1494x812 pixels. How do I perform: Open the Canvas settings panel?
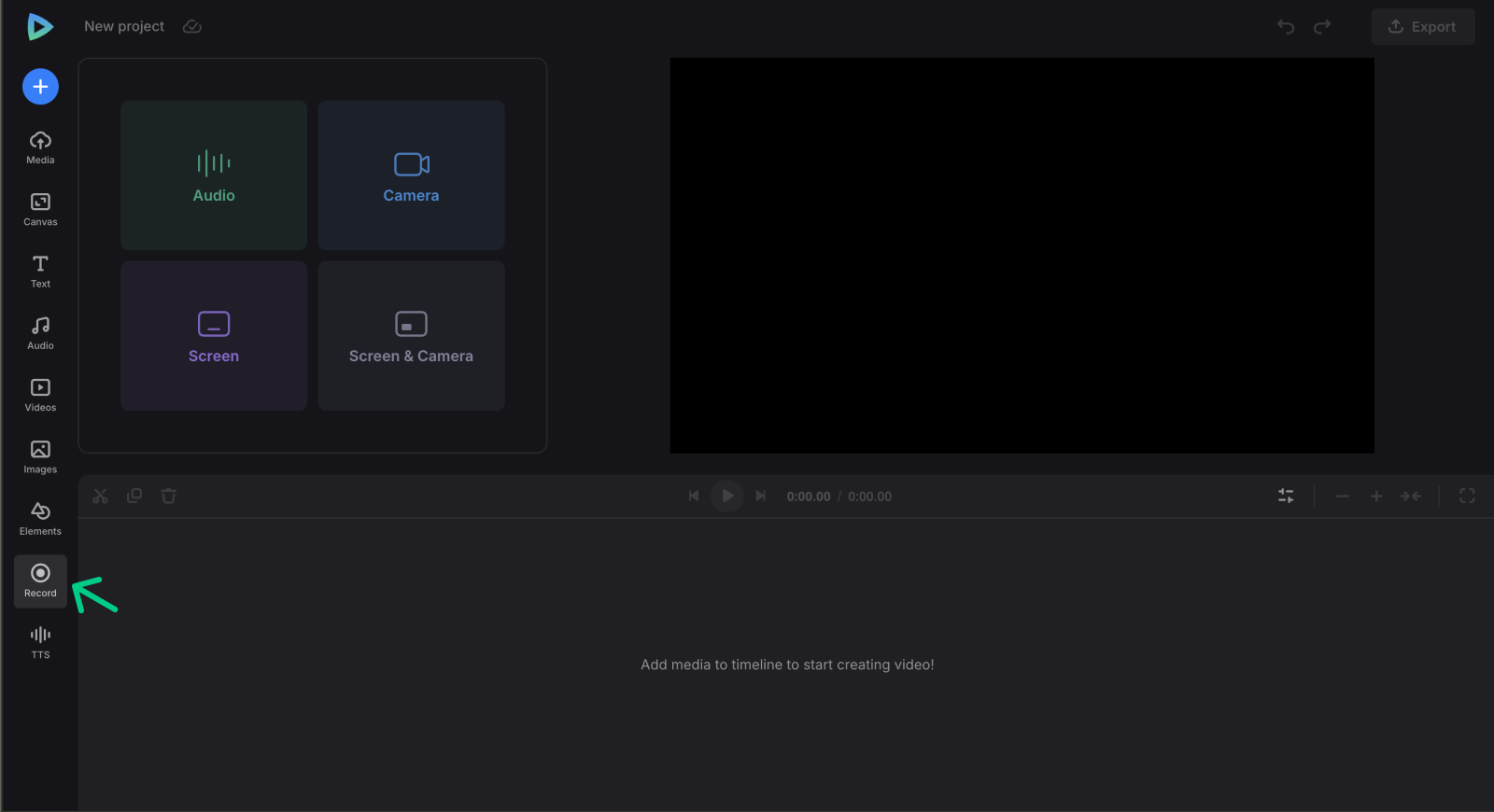coord(40,209)
